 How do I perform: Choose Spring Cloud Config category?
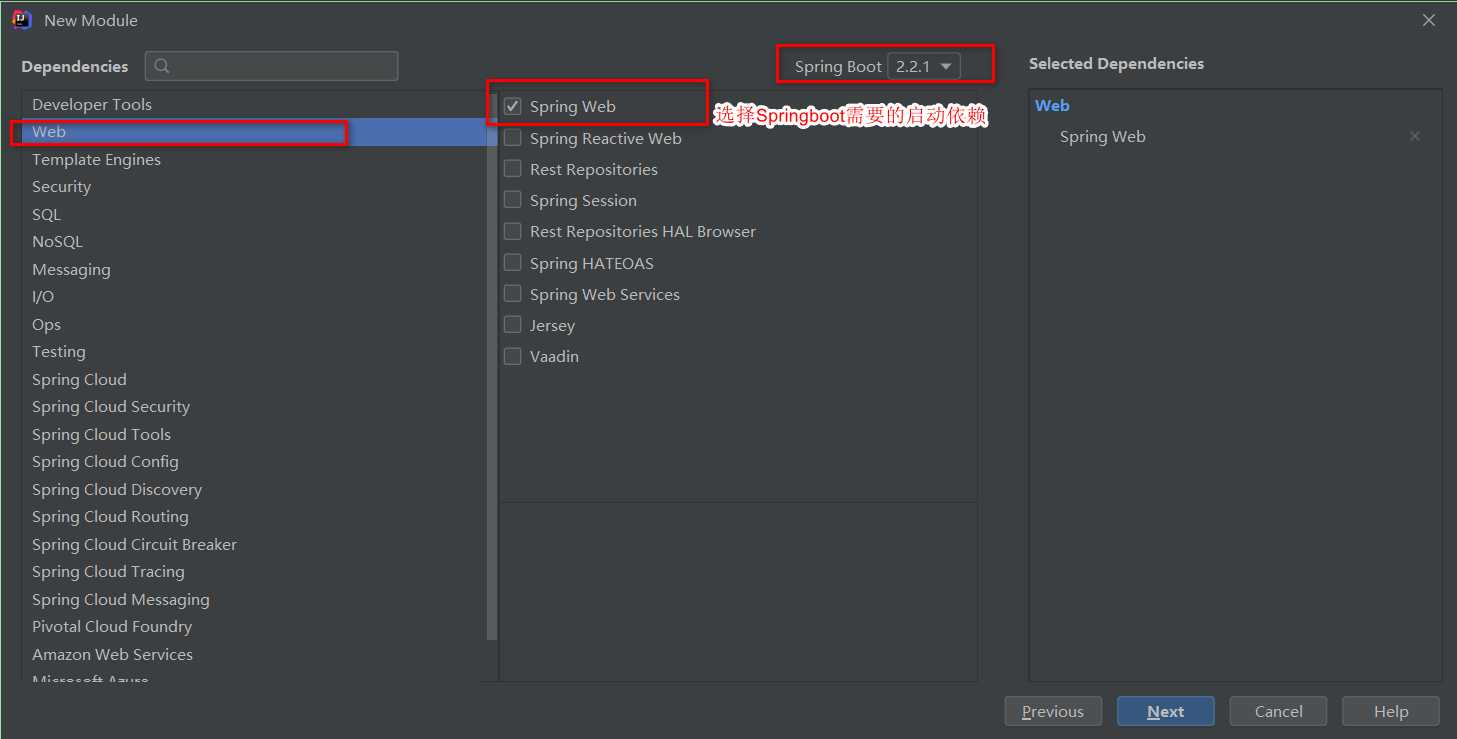coord(254,462)
